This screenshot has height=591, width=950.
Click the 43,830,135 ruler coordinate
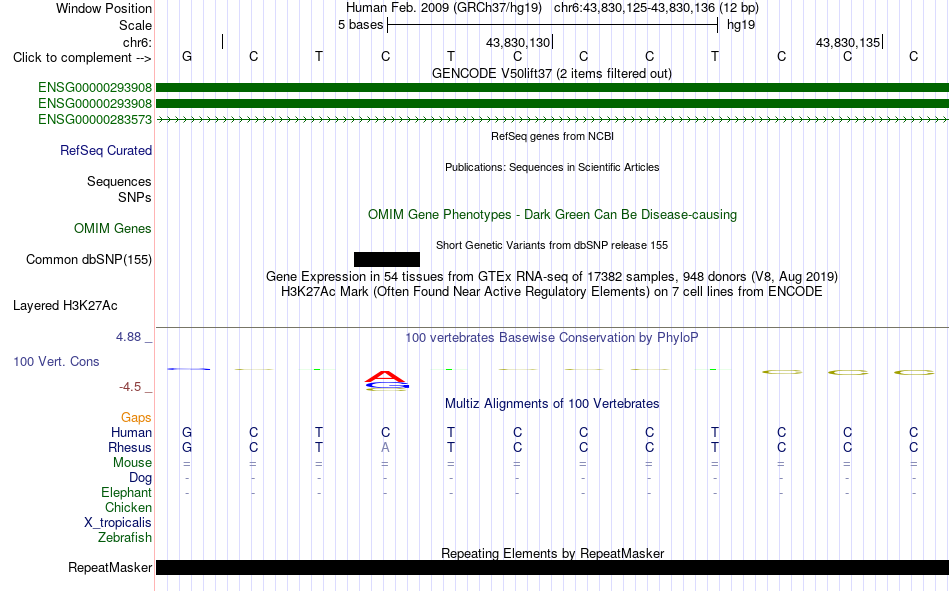[848, 42]
